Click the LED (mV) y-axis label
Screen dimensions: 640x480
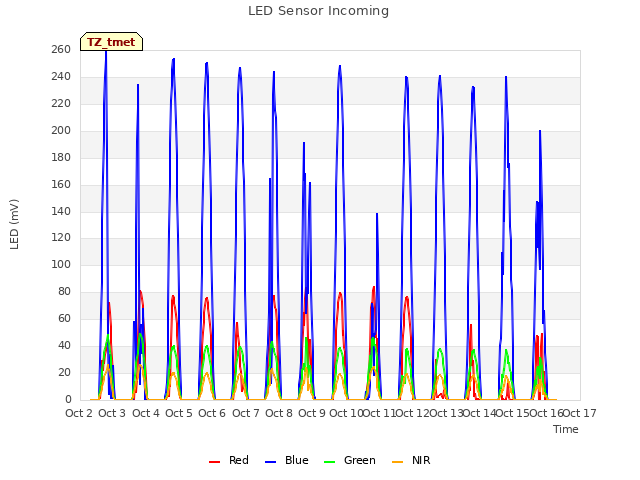pyautogui.click(x=14, y=224)
